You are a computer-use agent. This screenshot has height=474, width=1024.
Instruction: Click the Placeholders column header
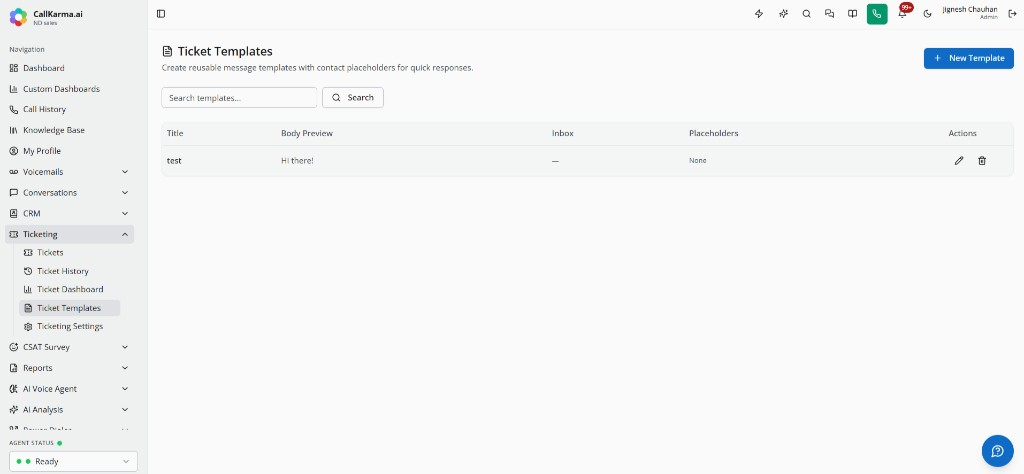pos(713,133)
